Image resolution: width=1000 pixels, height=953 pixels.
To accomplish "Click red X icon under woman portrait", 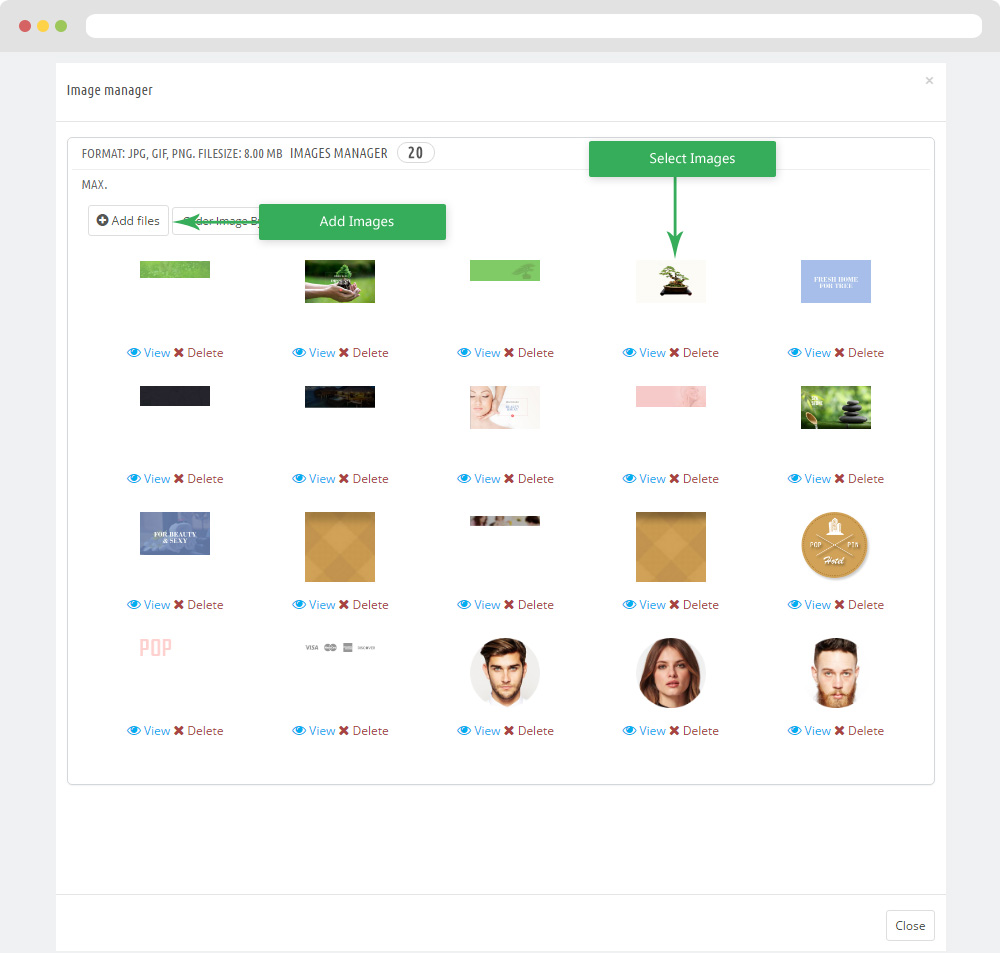I will pyautogui.click(x=675, y=731).
